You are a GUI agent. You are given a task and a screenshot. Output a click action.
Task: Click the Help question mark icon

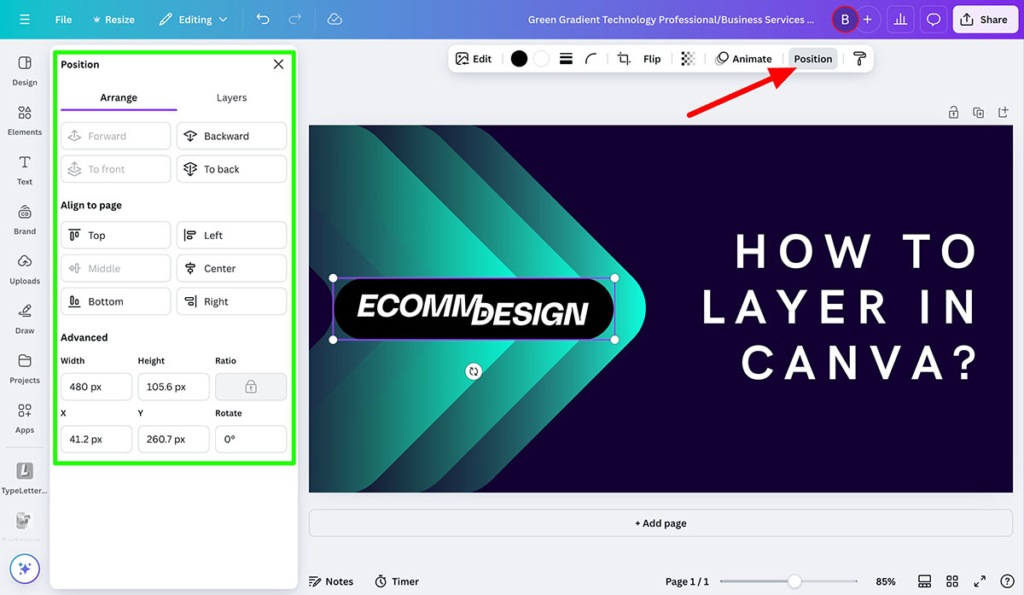1008,580
